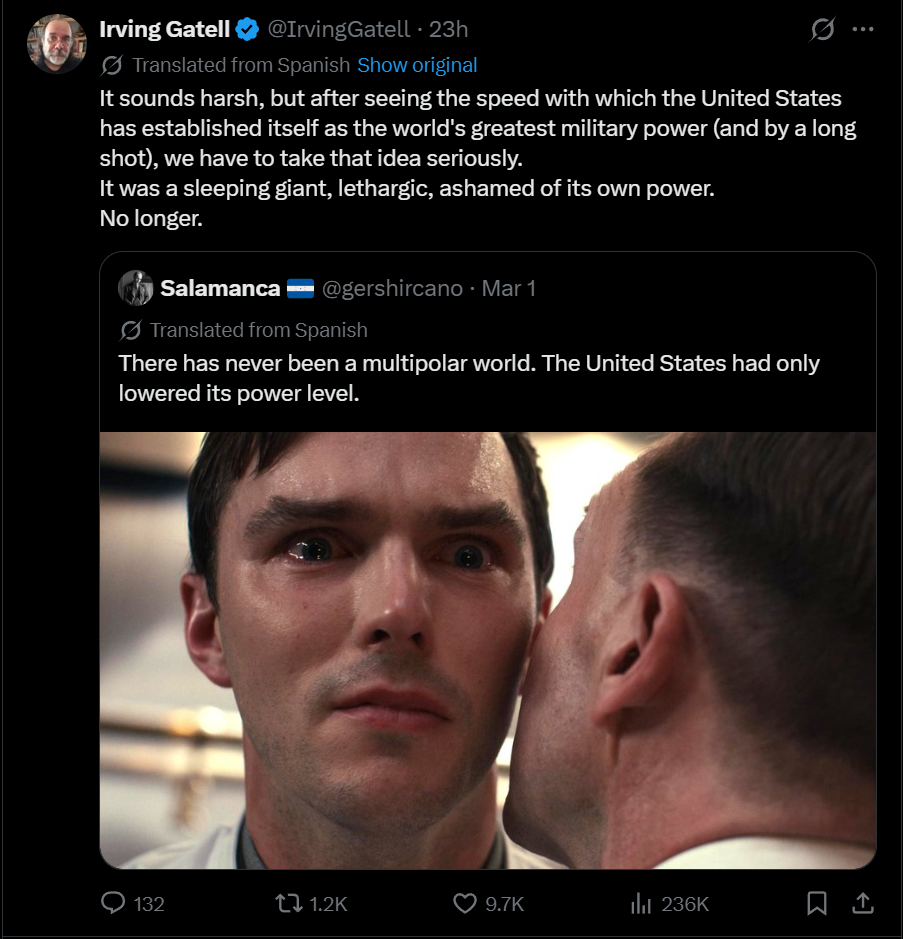Repost this tweet using retweet icon

pos(287,904)
